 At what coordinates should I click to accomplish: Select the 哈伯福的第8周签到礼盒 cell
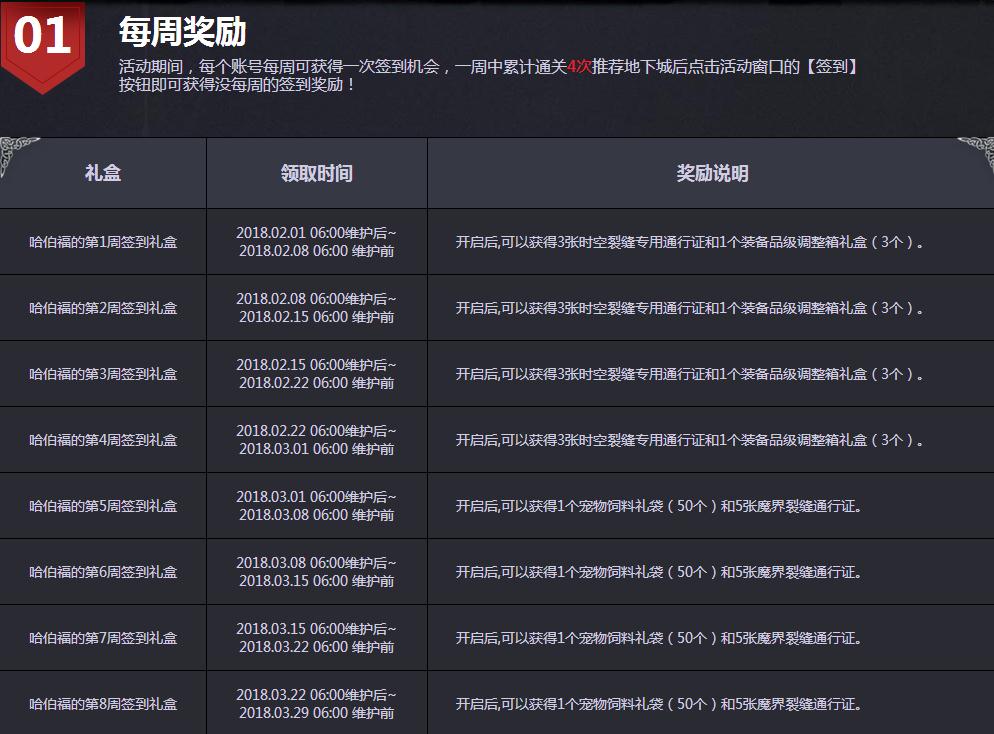(x=103, y=704)
